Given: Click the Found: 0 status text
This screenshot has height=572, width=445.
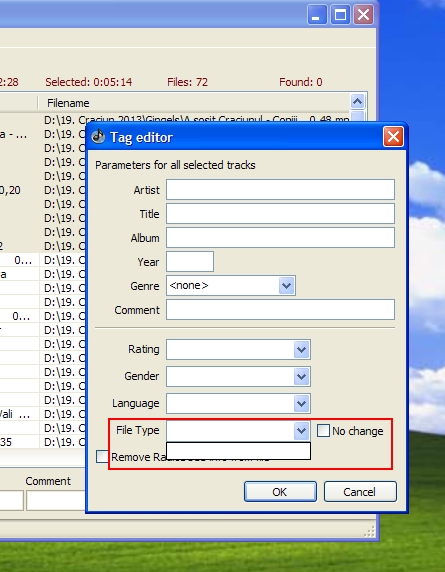Looking at the screenshot, I should coord(301,82).
